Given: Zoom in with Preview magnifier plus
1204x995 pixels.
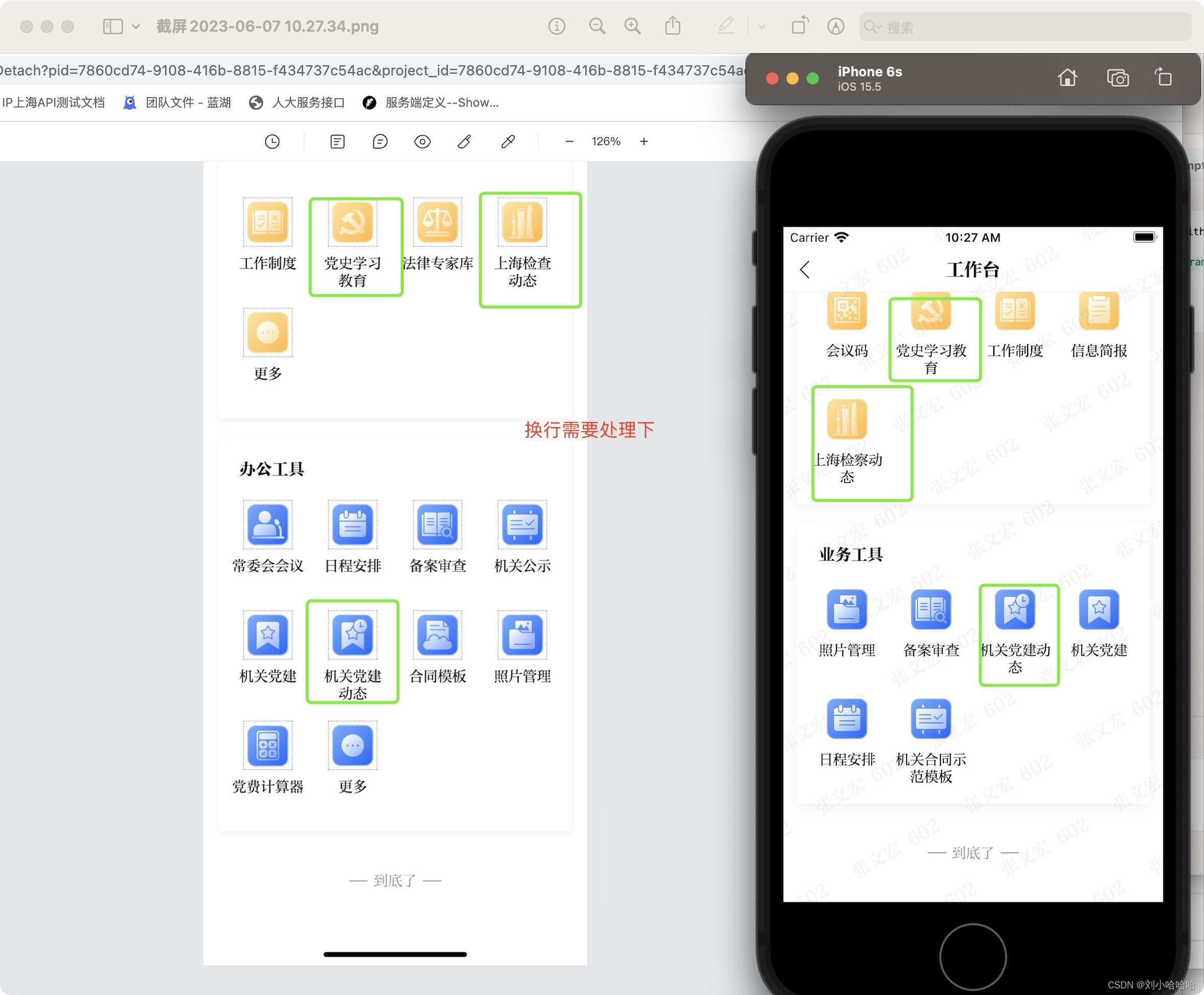Looking at the screenshot, I should tap(632, 27).
